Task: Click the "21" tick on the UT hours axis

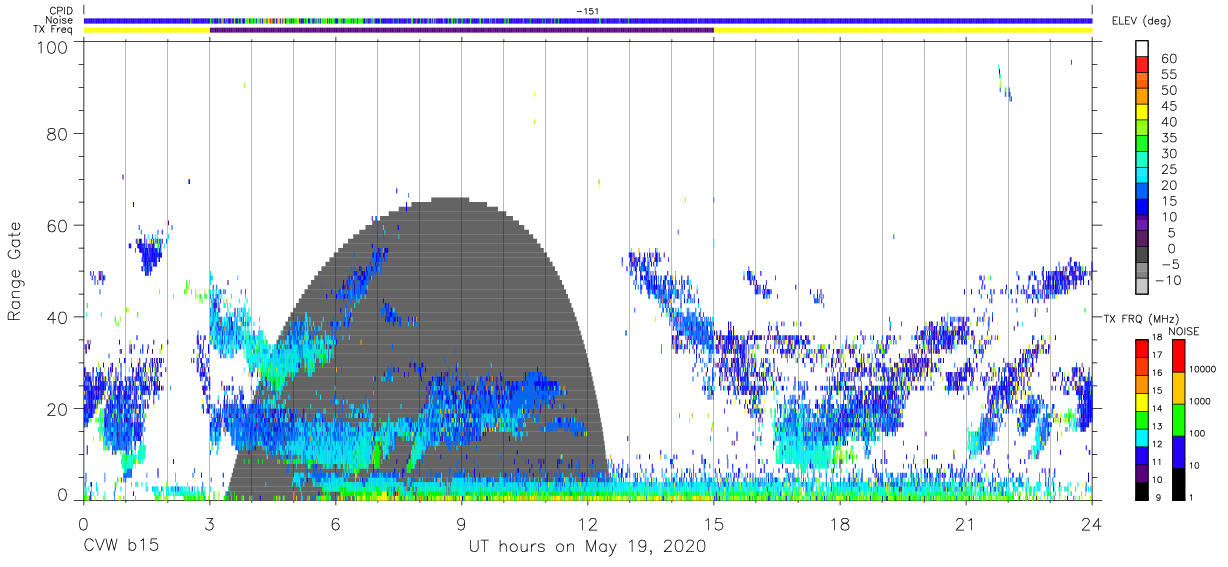Action: click(x=966, y=525)
